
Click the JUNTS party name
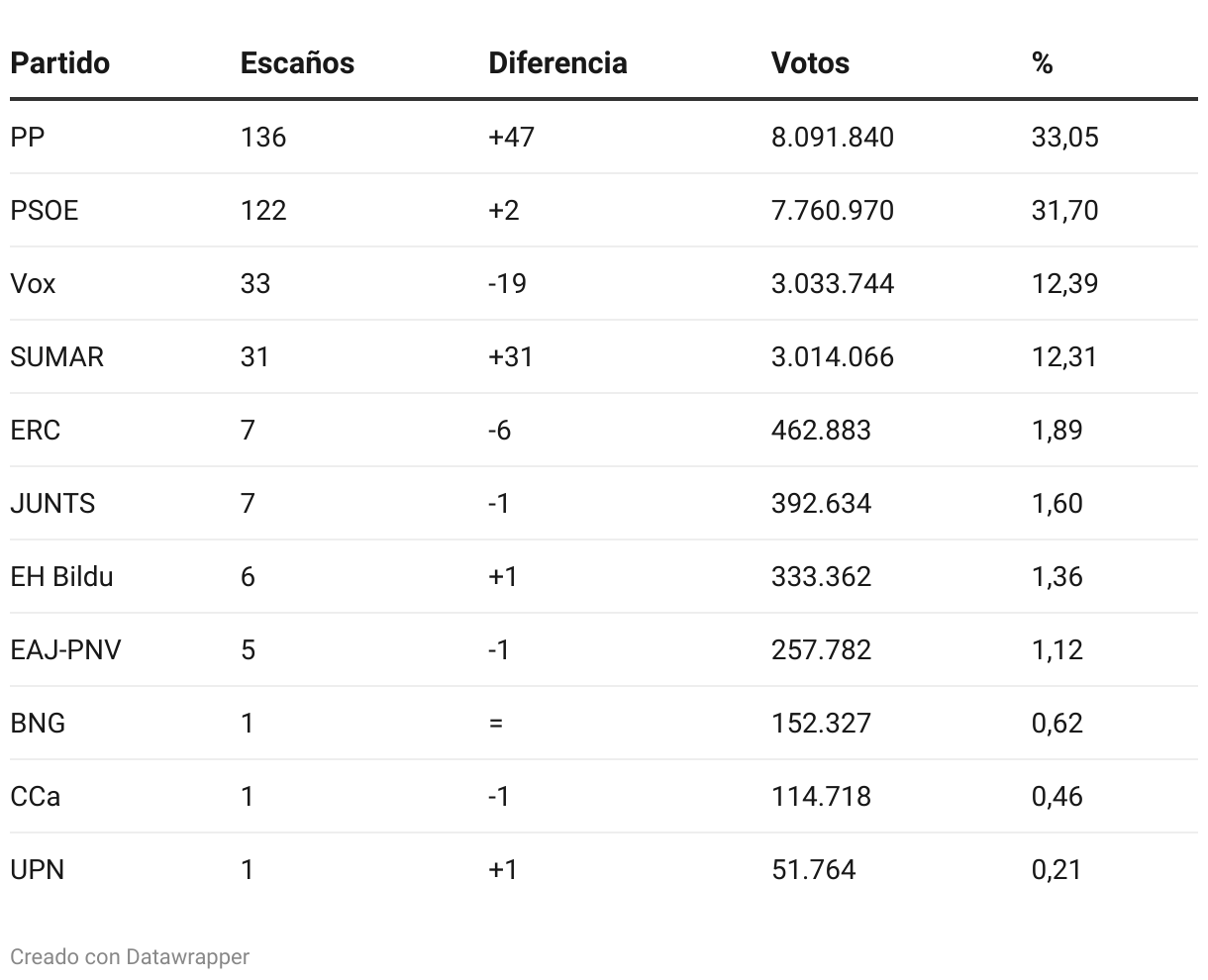coord(52,503)
